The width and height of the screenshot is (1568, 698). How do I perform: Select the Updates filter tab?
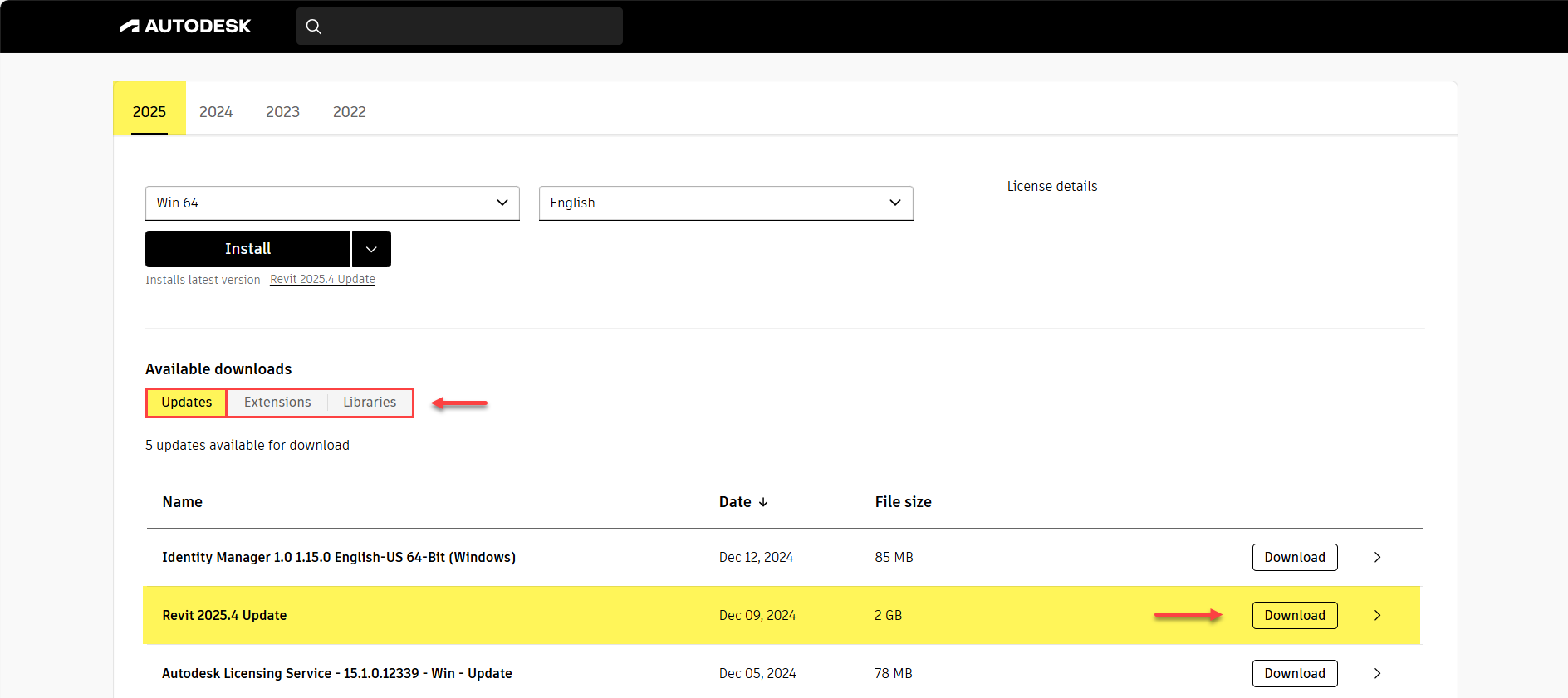[187, 403]
